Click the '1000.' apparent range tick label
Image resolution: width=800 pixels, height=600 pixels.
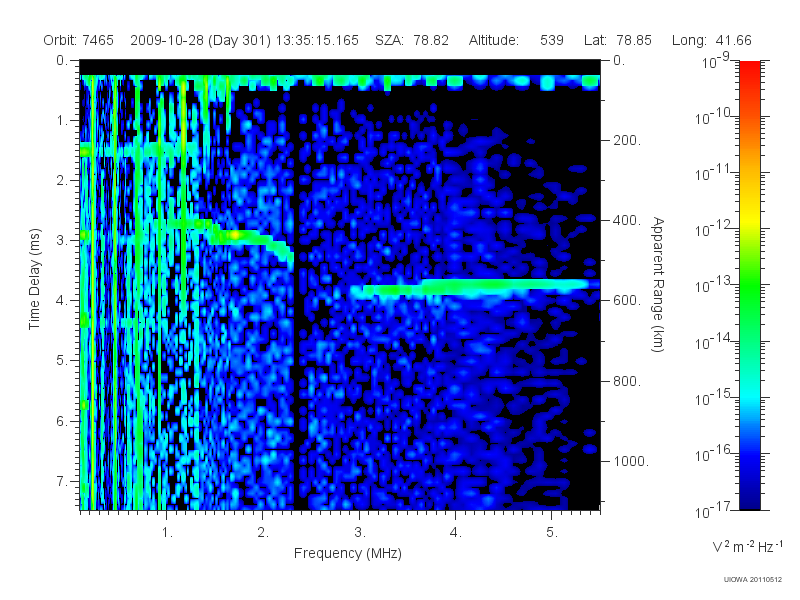pos(630,461)
